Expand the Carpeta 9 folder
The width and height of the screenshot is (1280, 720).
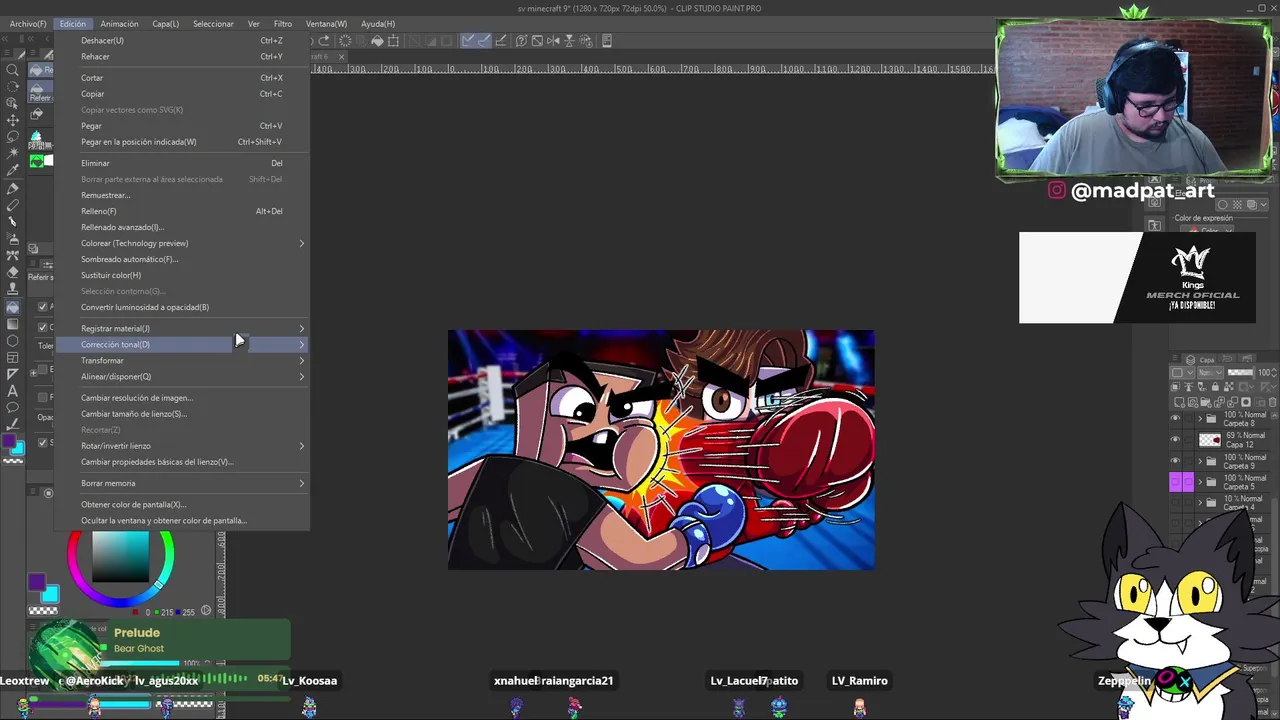pos(1200,461)
